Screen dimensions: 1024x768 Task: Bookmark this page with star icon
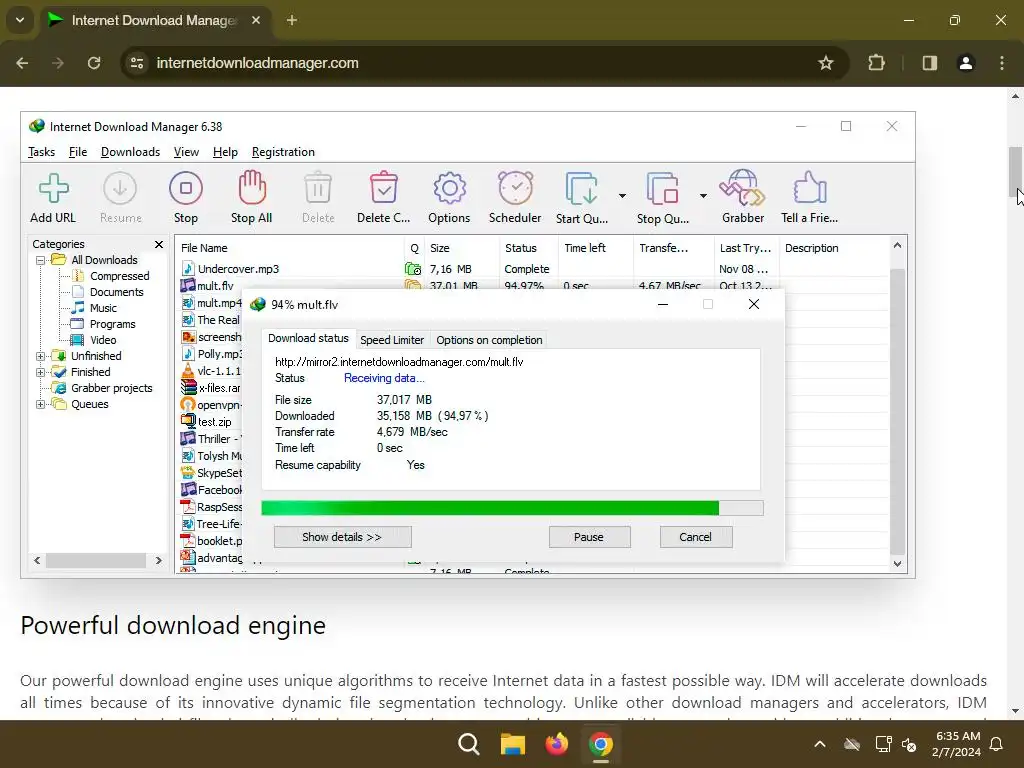click(826, 63)
